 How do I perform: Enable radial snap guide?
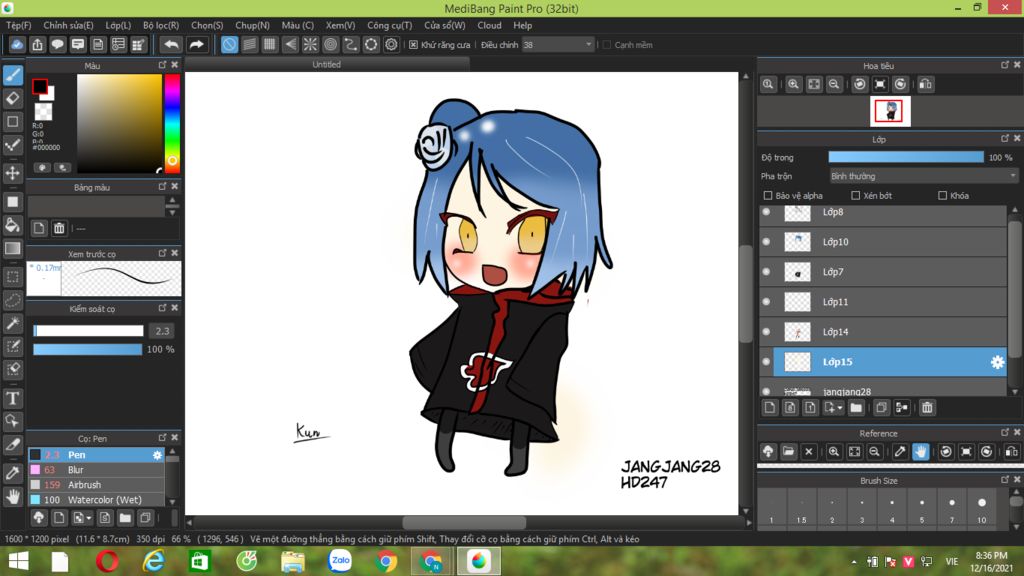coord(310,44)
